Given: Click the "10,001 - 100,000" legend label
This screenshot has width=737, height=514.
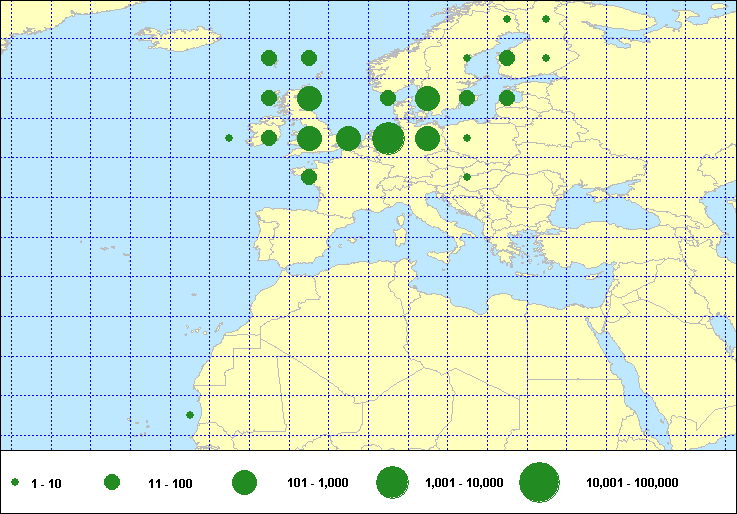Looking at the screenshot, I should tap(632, 483).
